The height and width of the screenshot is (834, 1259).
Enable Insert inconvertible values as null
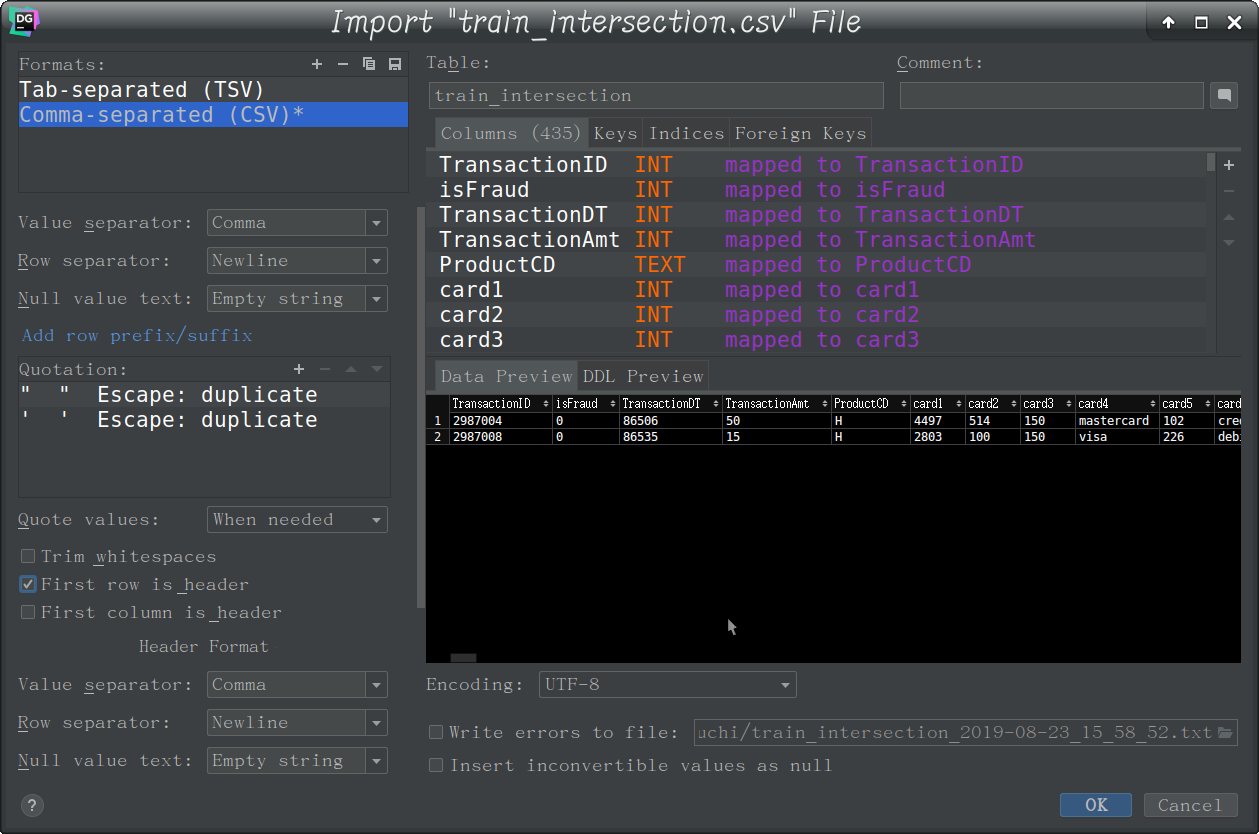pos(436,765)
